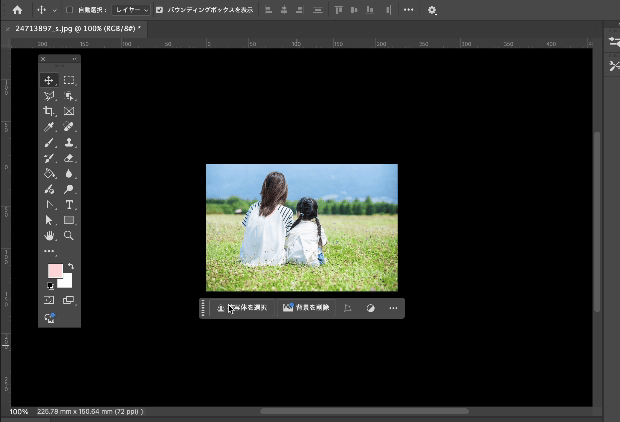The height and width of the screenshot is (422, 620).
Task: Toggle the 自動選択 checkbox
Action: point(68,10)
